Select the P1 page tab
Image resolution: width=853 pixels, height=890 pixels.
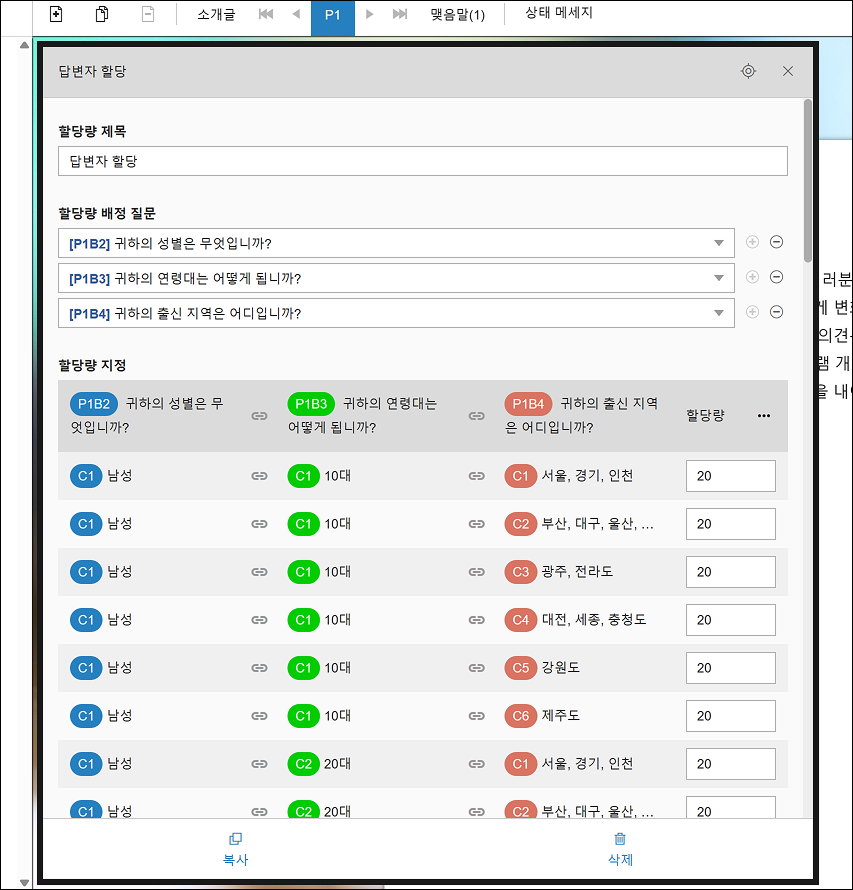click(x=333, y=18)
